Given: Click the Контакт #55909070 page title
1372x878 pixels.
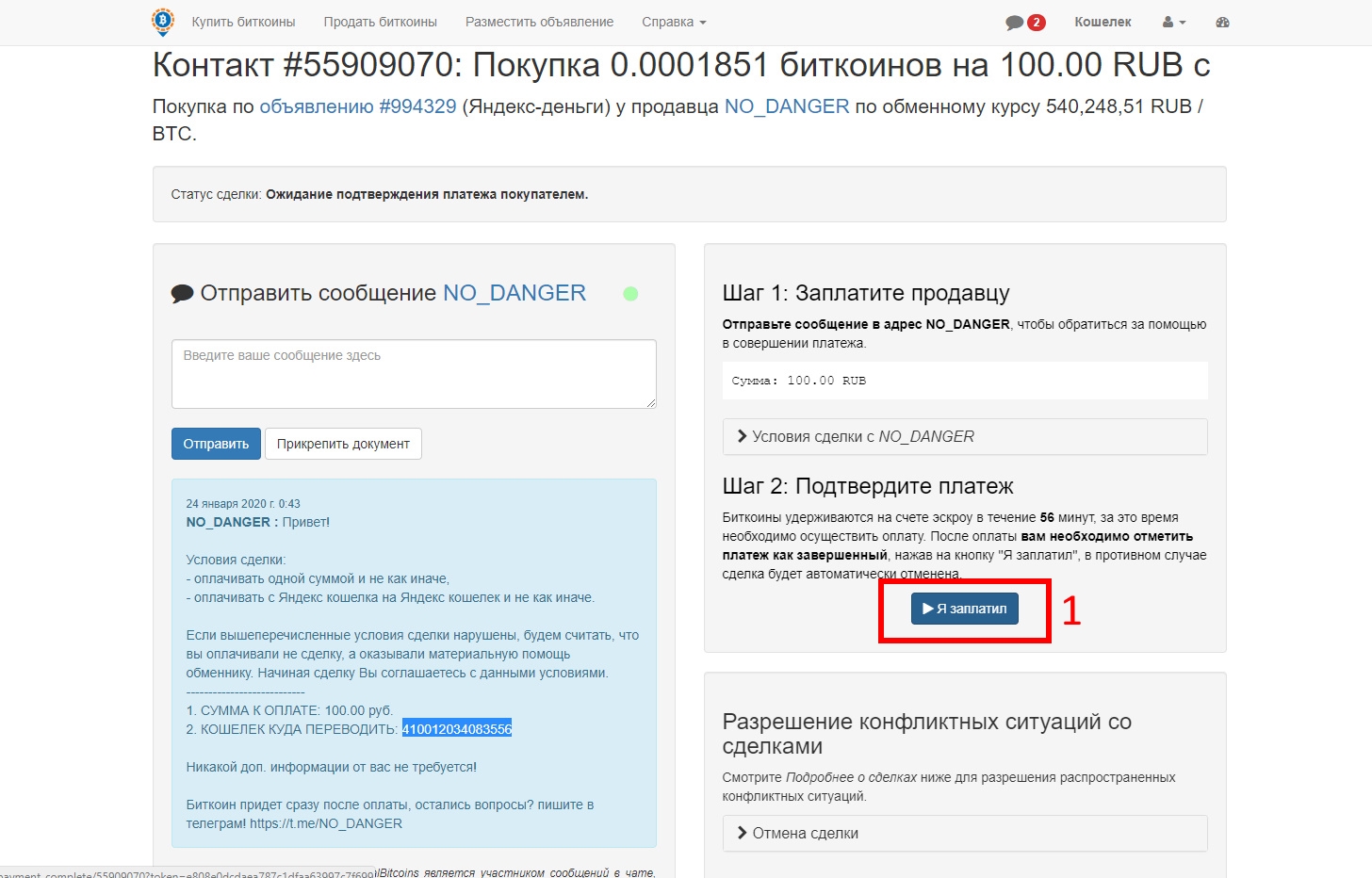Looking at the screenshot, I should (681, 65).
